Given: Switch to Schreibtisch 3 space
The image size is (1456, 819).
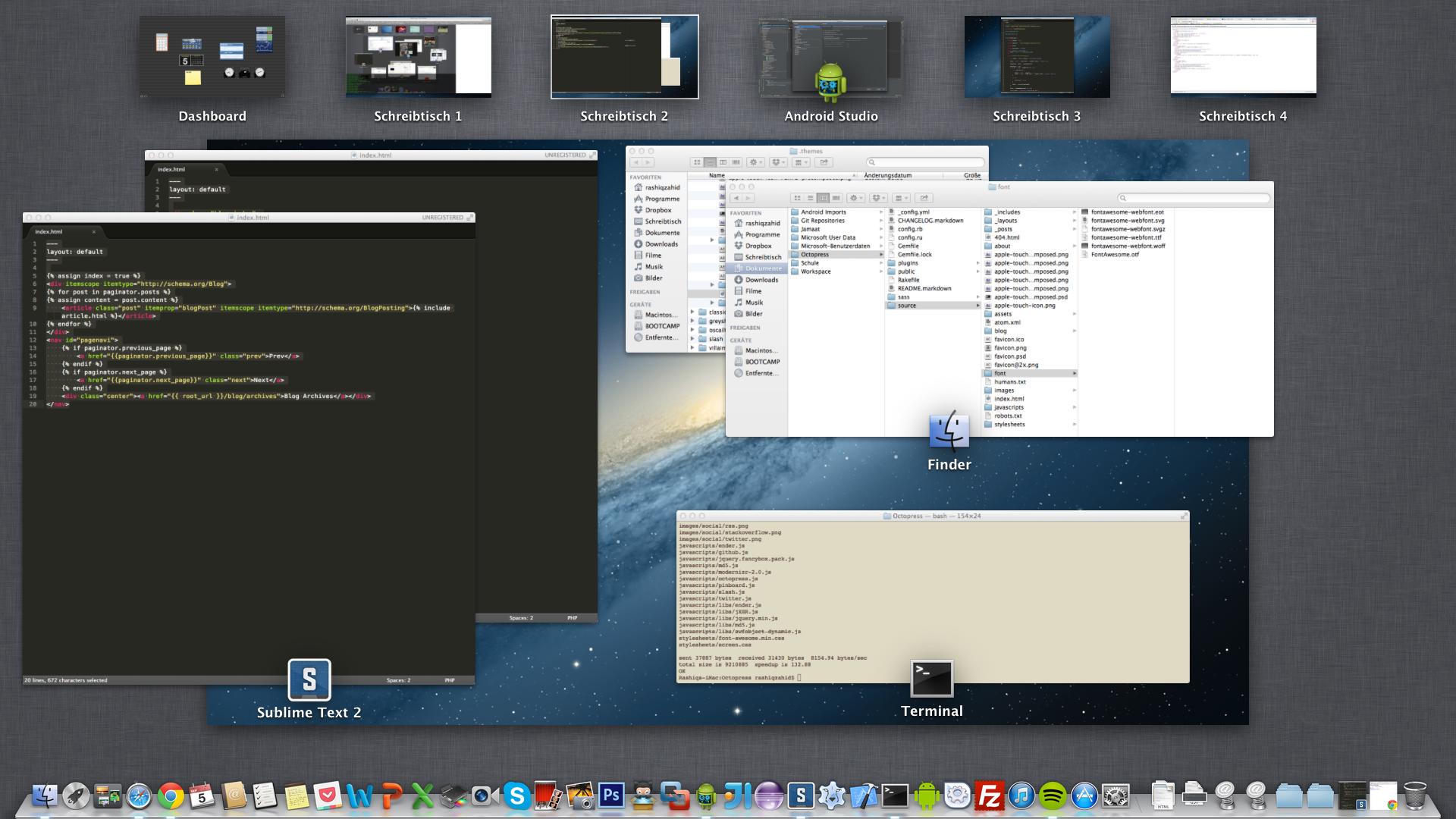Looking at the screenshot, I should pos(1037,57).
